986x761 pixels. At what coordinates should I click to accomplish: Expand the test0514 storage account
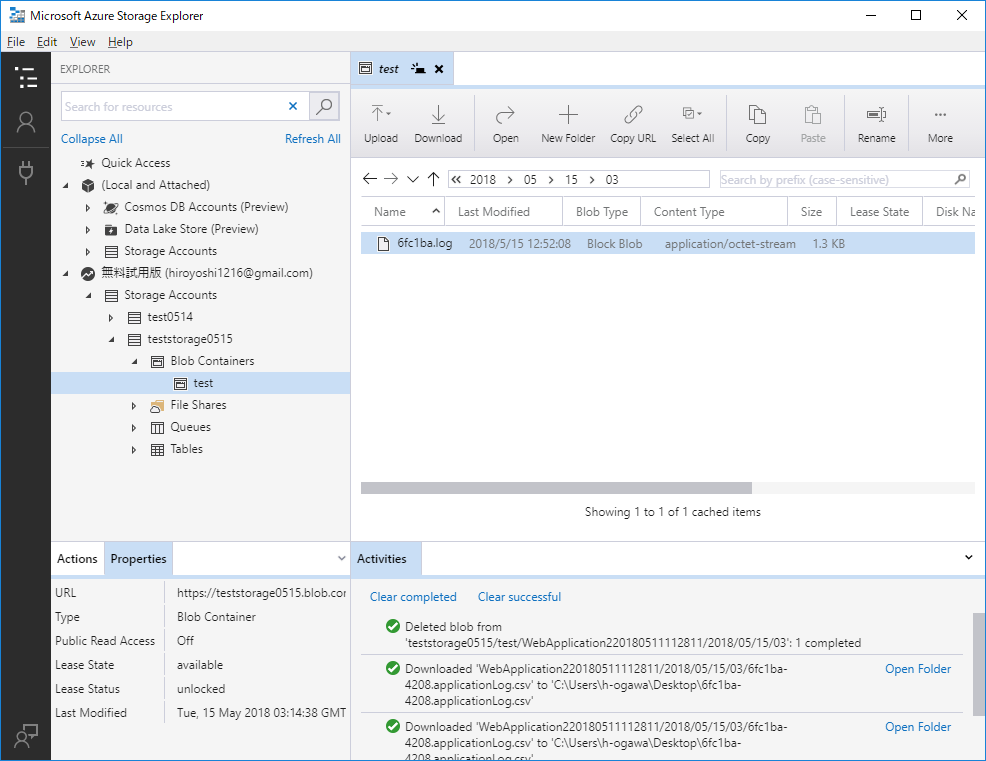coord(111,318)
